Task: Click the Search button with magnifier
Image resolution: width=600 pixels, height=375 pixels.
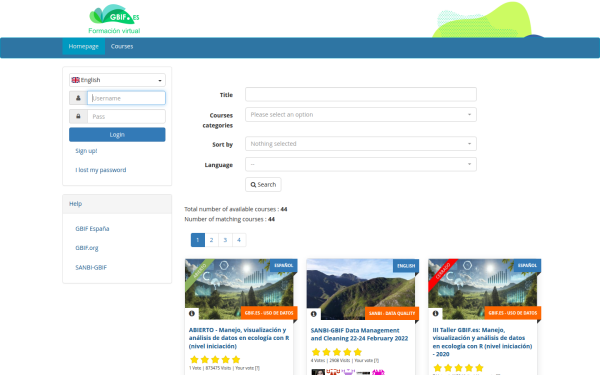Action: click(x=263, y=184)
